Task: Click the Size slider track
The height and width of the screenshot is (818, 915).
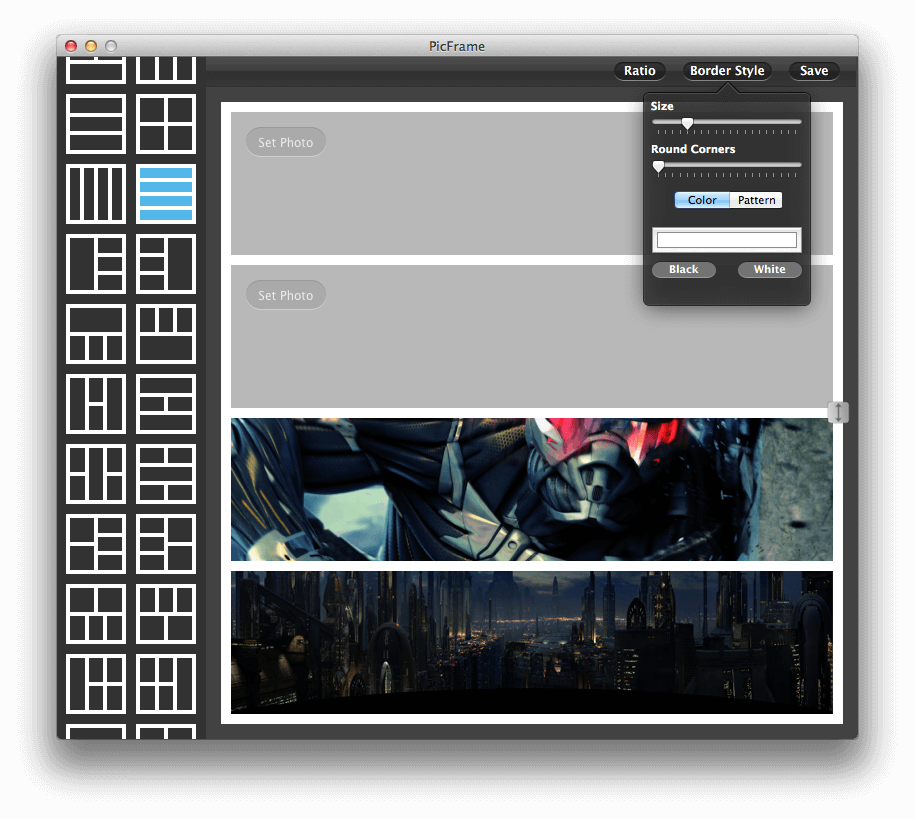Action: tap(727, 122)
